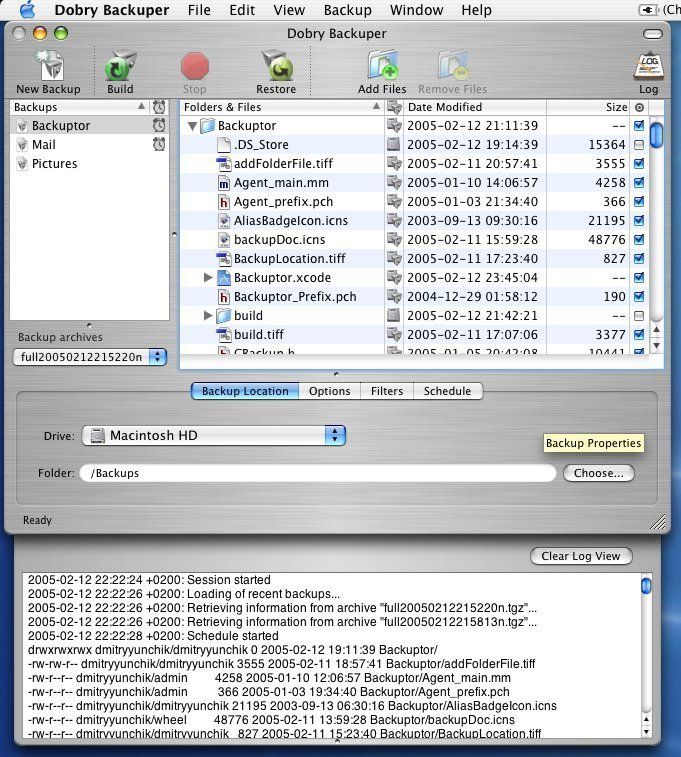Click the folder icon of Backuptor root
681x757 pixels.
[x=208, y=126]
